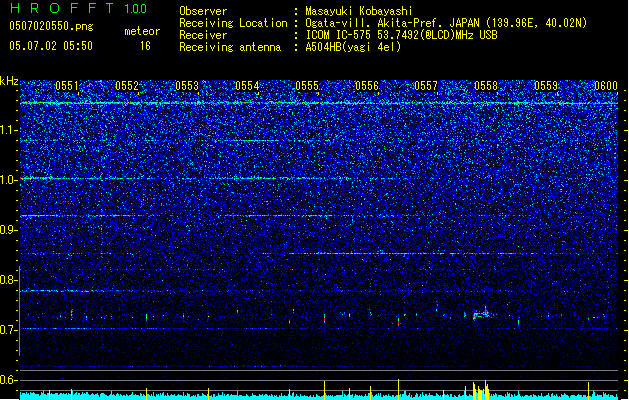The height and width of the screenshot is (400, 629).
Task: Click the 0.7 frequency axis label
Action: (x=9, y=330)
